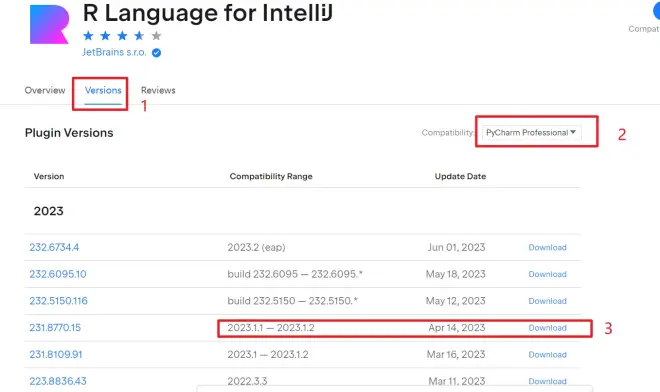Screen dimensions: 660x392
Task: Expand the PyCharm Professional compatibility dropdown
Action: pyautogui.click(x=532, y=132)
